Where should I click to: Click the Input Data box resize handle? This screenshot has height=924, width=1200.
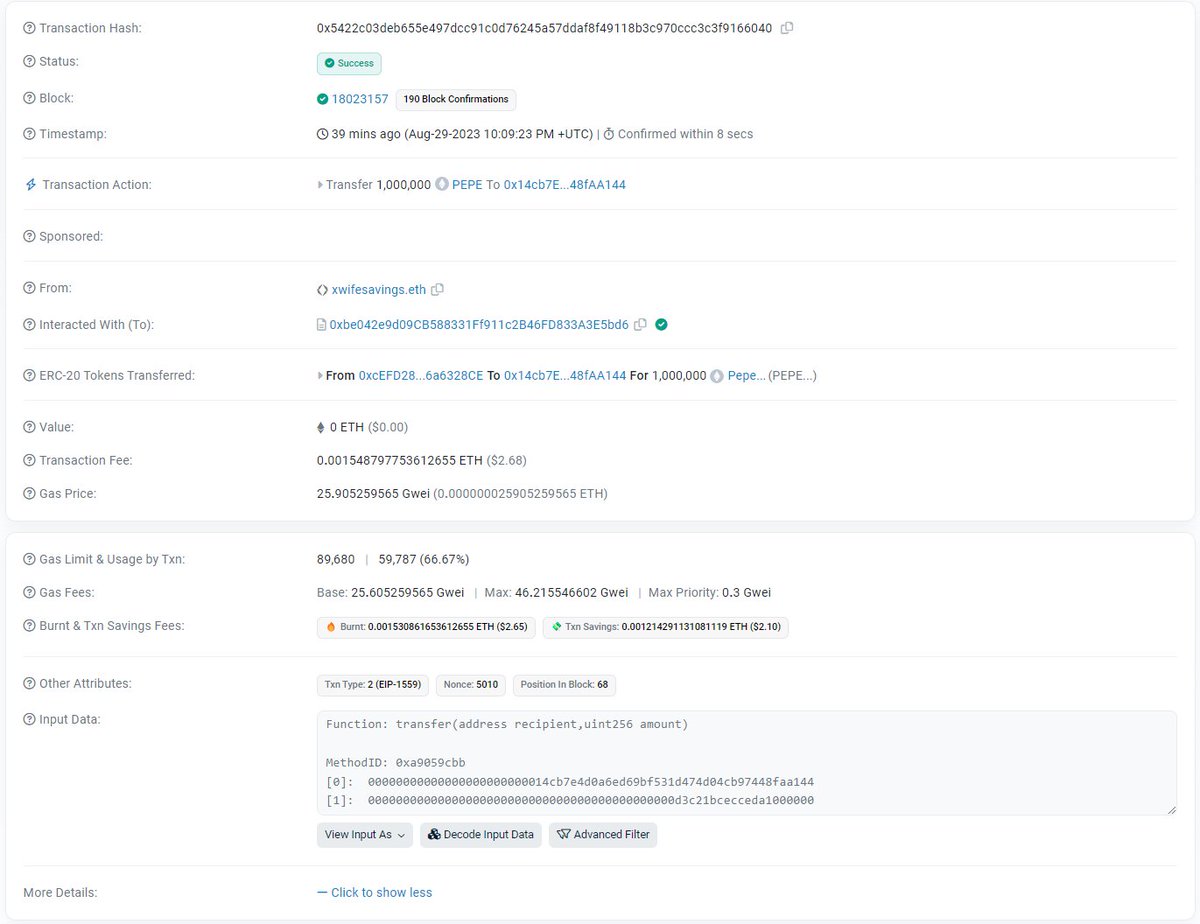click(1170, 808)
